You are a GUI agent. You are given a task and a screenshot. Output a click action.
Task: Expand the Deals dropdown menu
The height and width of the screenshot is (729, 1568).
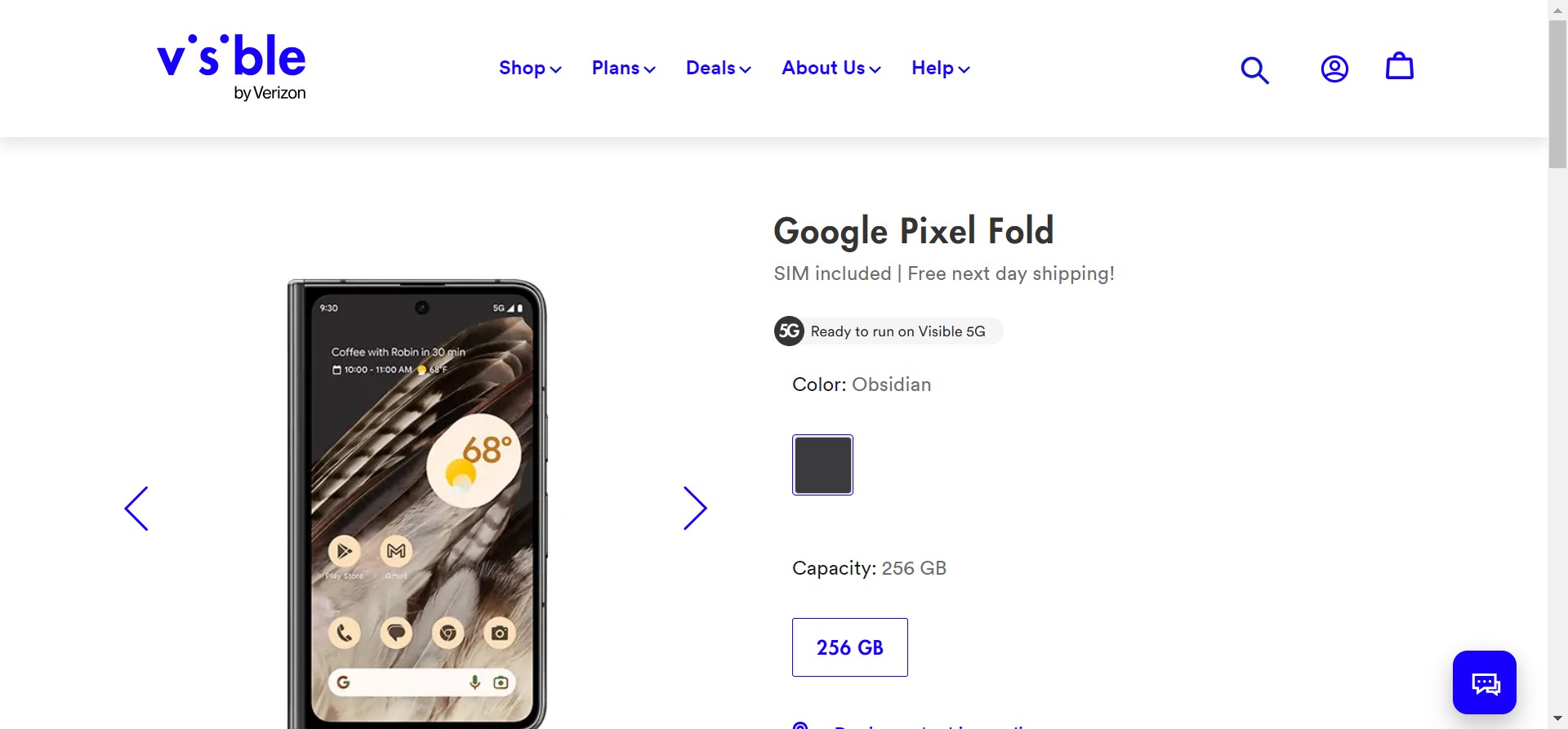[x=718, y=69]
